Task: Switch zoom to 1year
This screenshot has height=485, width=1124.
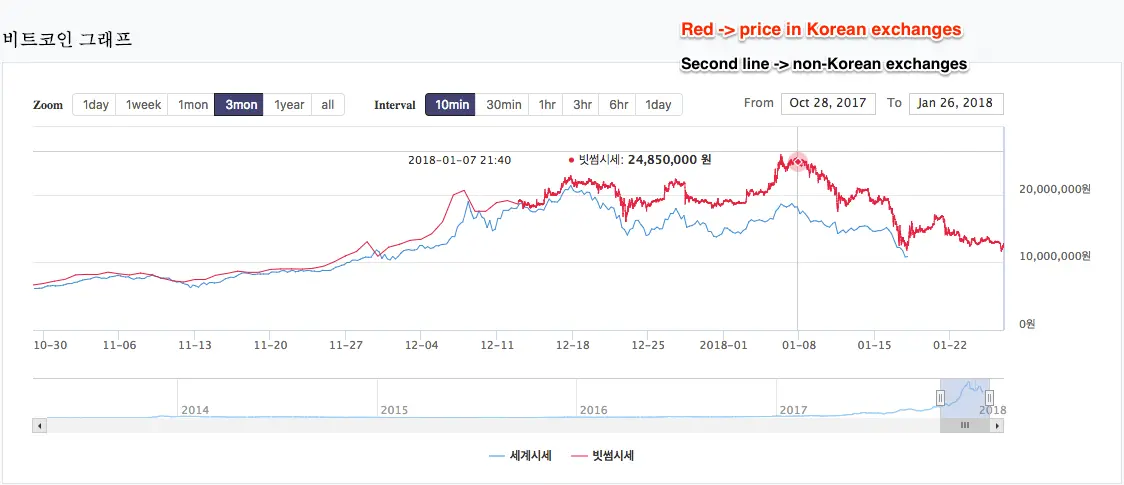Action: pos(288,105)
